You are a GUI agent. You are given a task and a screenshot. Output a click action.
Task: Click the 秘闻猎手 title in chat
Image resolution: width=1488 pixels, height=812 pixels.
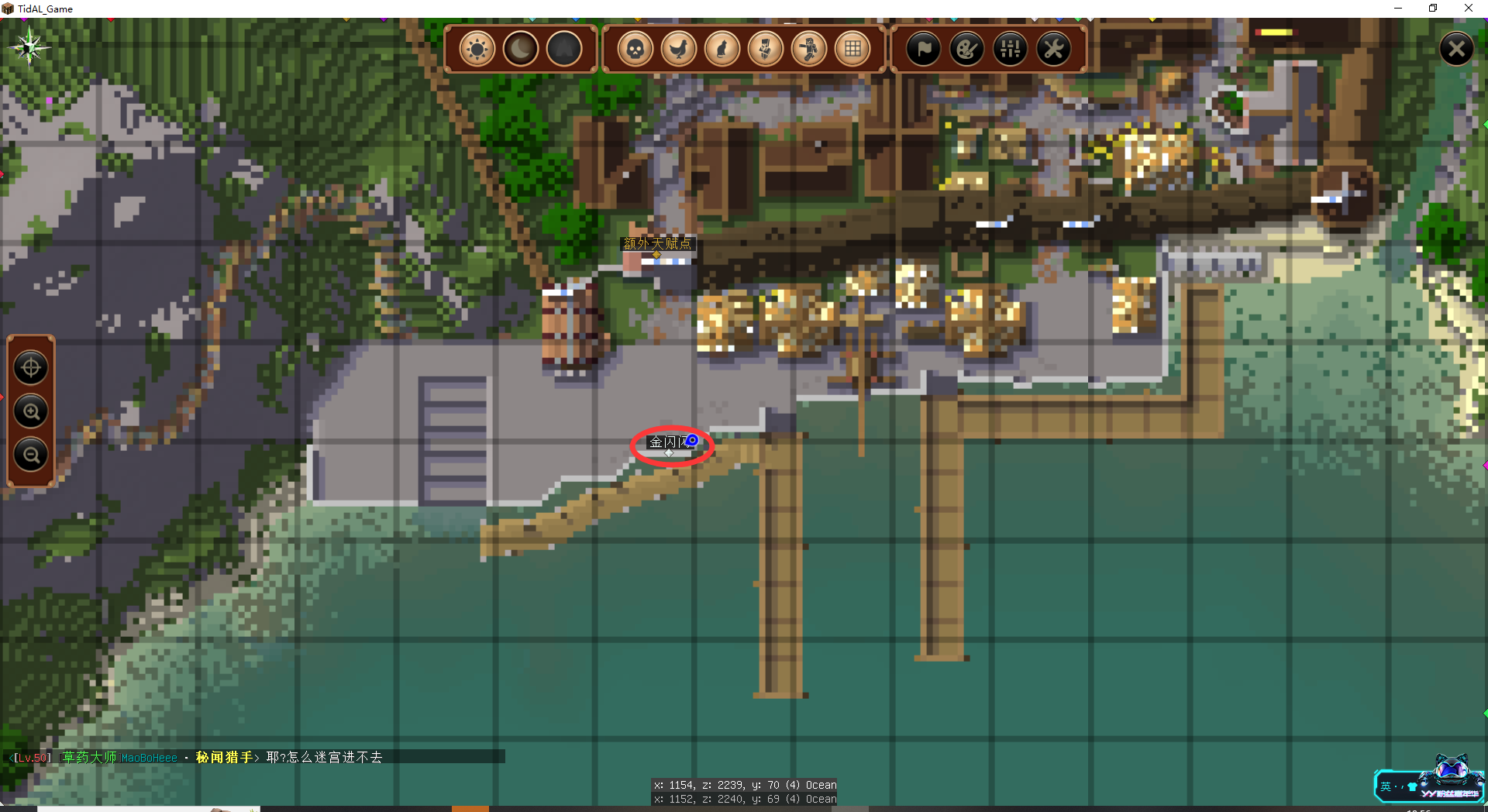point(224,757)
